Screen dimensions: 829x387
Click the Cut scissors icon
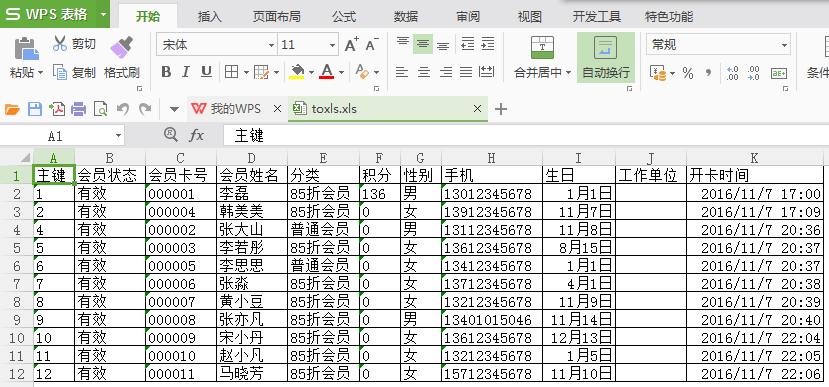tap(60, 43)
